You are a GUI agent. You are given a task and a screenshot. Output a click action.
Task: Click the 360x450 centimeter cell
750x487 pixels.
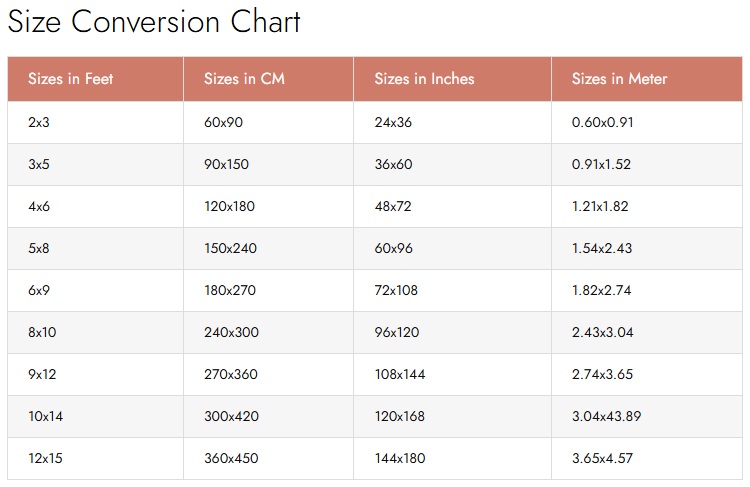[268, 459]
